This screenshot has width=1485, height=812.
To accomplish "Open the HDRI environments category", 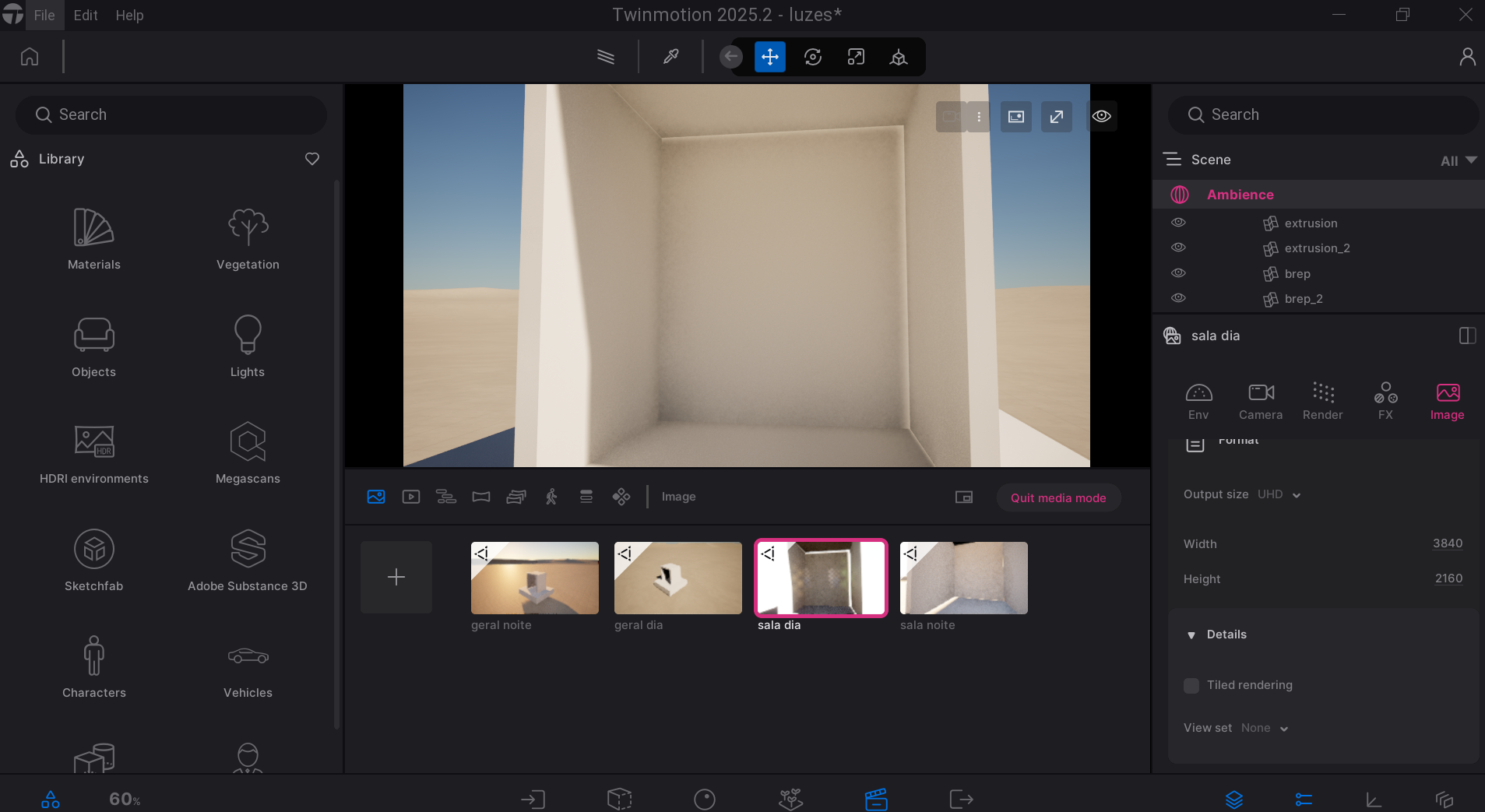I will pos(93,453).
